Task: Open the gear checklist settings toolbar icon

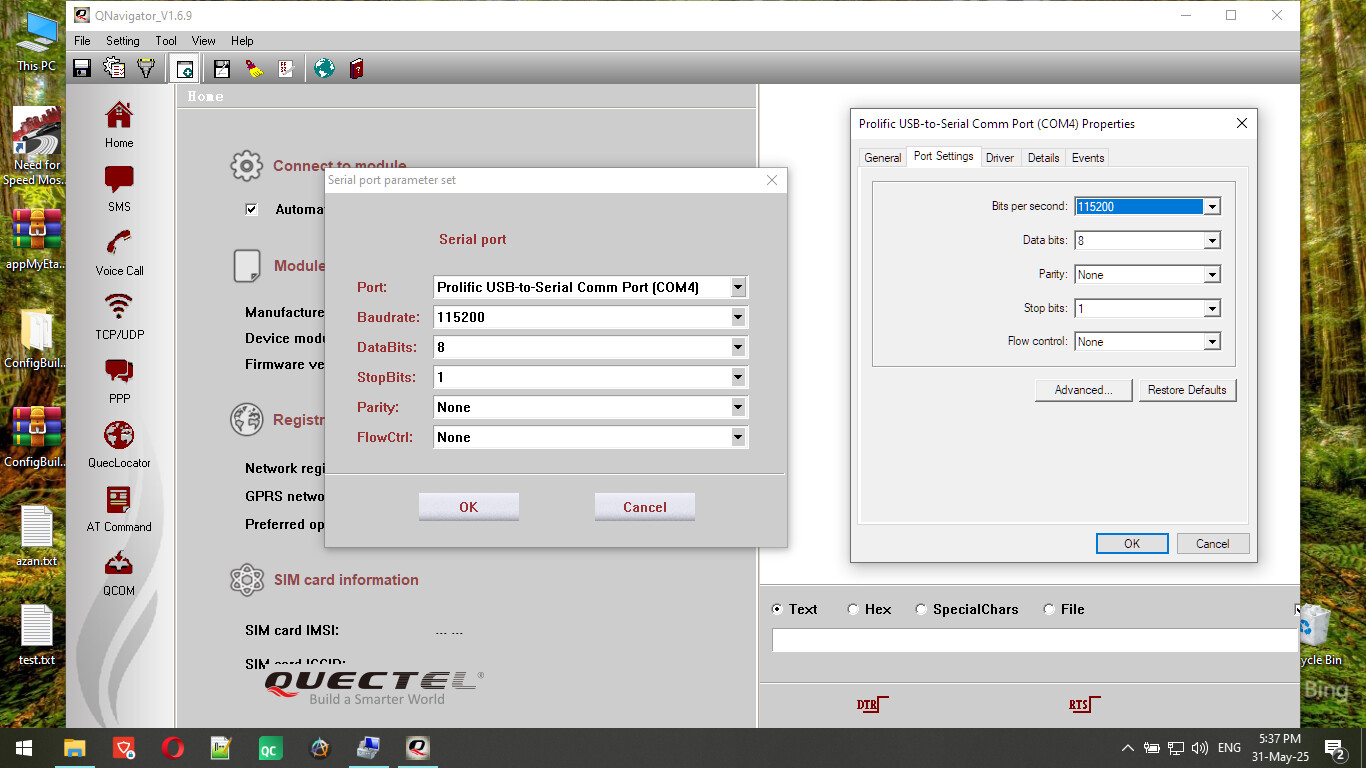Action: click(x=114, y=68)
